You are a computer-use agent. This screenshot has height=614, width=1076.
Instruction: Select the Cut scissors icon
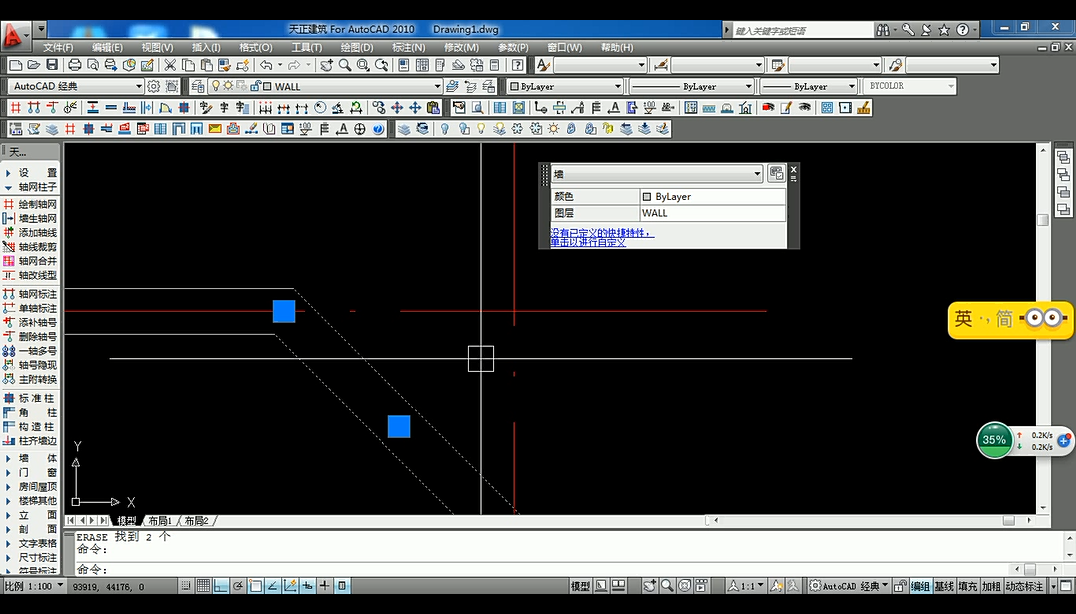pyautogui.click(x=170, y=65)
